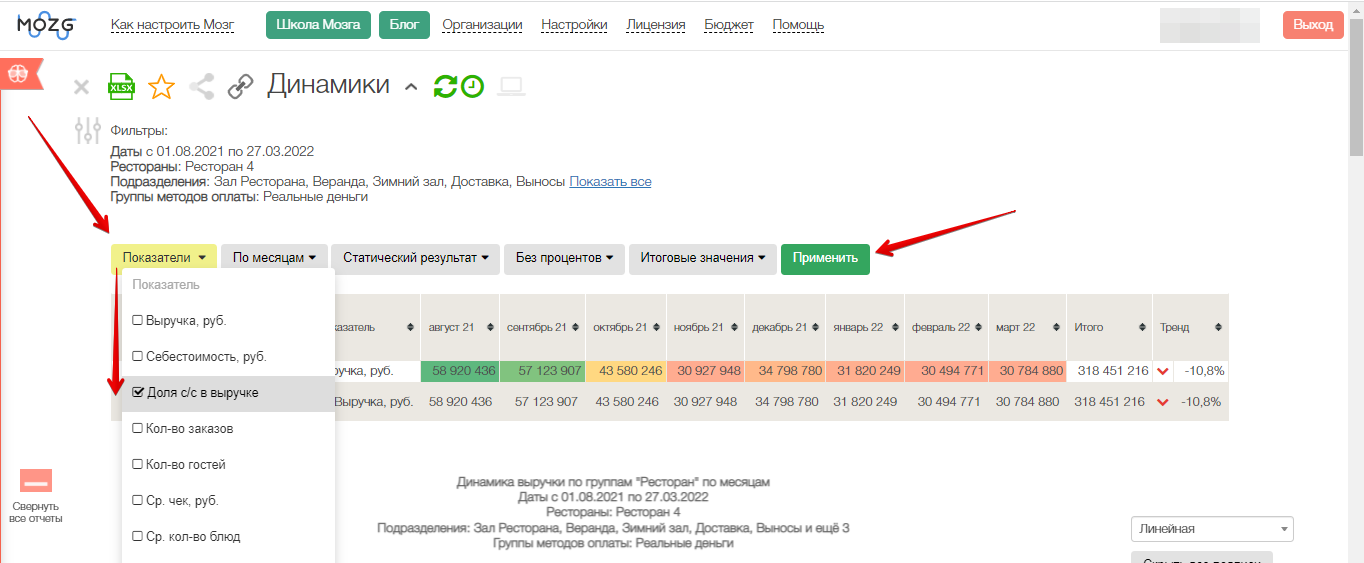
Task: Copy report link using chain icon
Action: (240, 87)
